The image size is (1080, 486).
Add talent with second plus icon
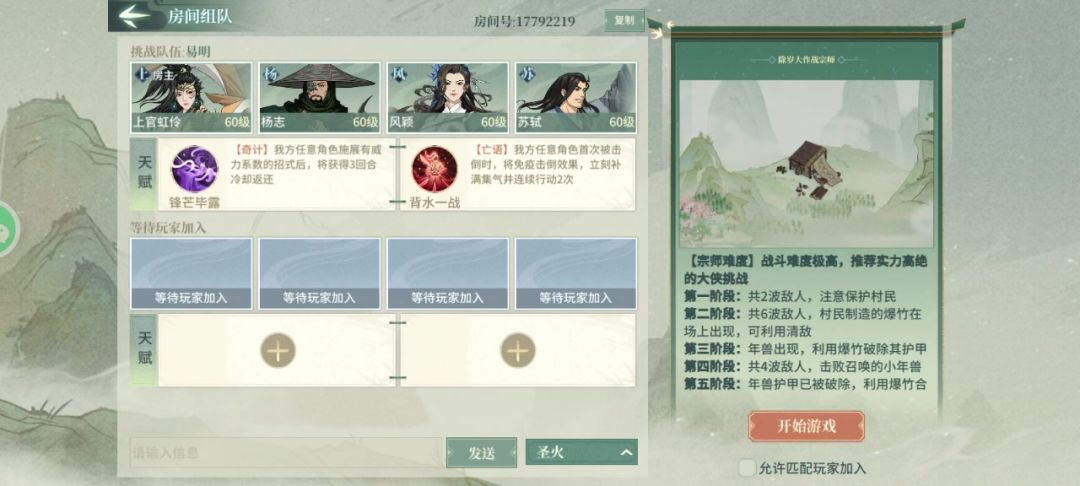click(518, 350)
